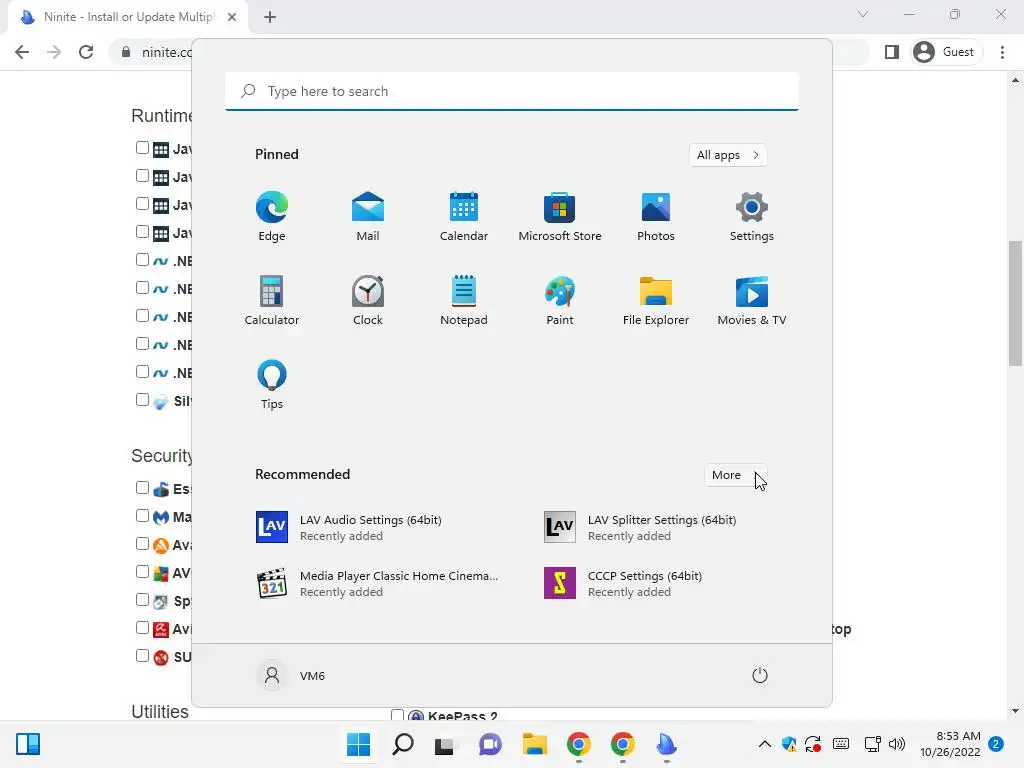Click the Type here to search field
The width and height of the screenshot is (1024, 768).
512,91
